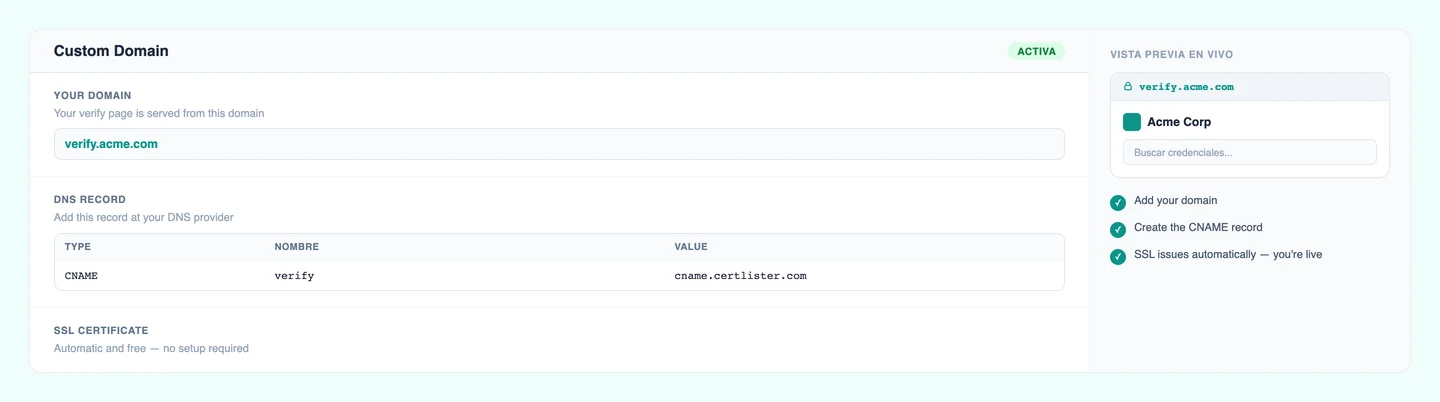Click the checkmark beside Create the CNAME record

coord(1118,230)
